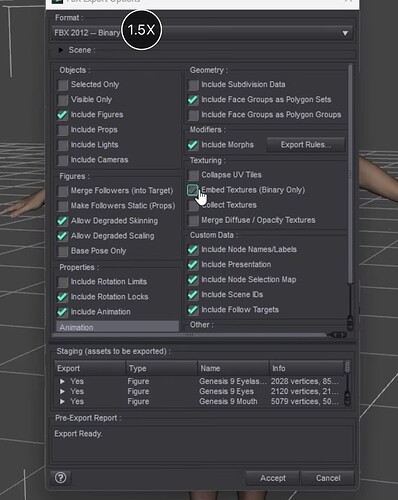Screen dimensions: 398x500
Task: Enable Include Rotation Limits
Action: (x=62, y=282)
